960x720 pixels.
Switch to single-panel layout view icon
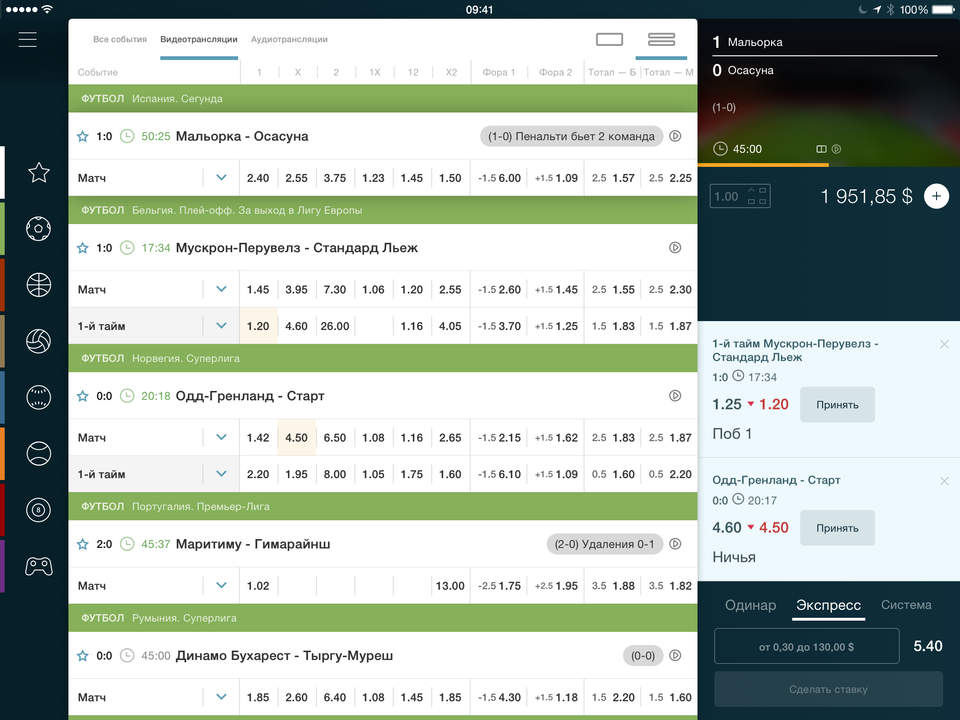pos(609,40)
